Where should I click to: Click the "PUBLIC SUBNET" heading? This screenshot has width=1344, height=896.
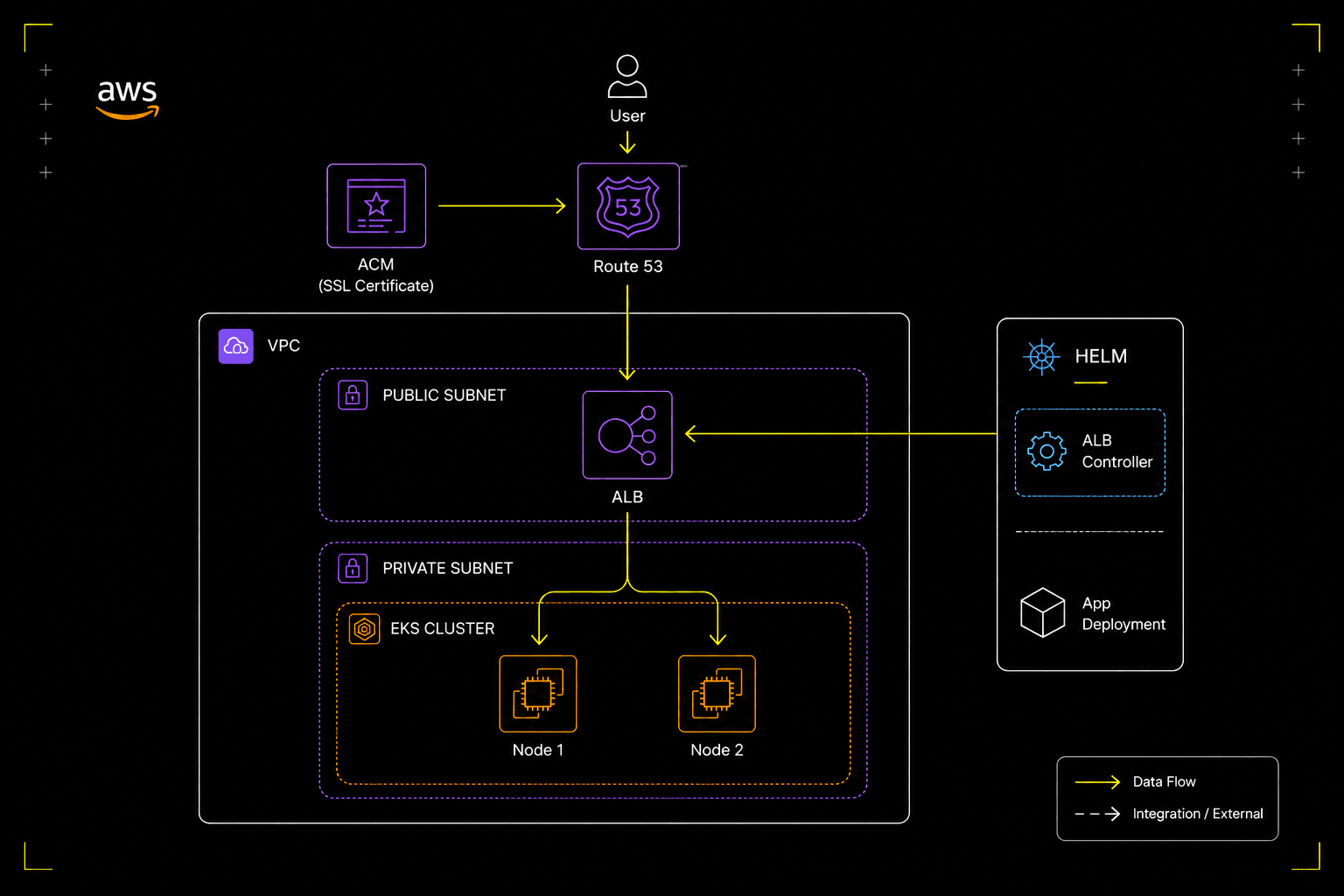444,395
